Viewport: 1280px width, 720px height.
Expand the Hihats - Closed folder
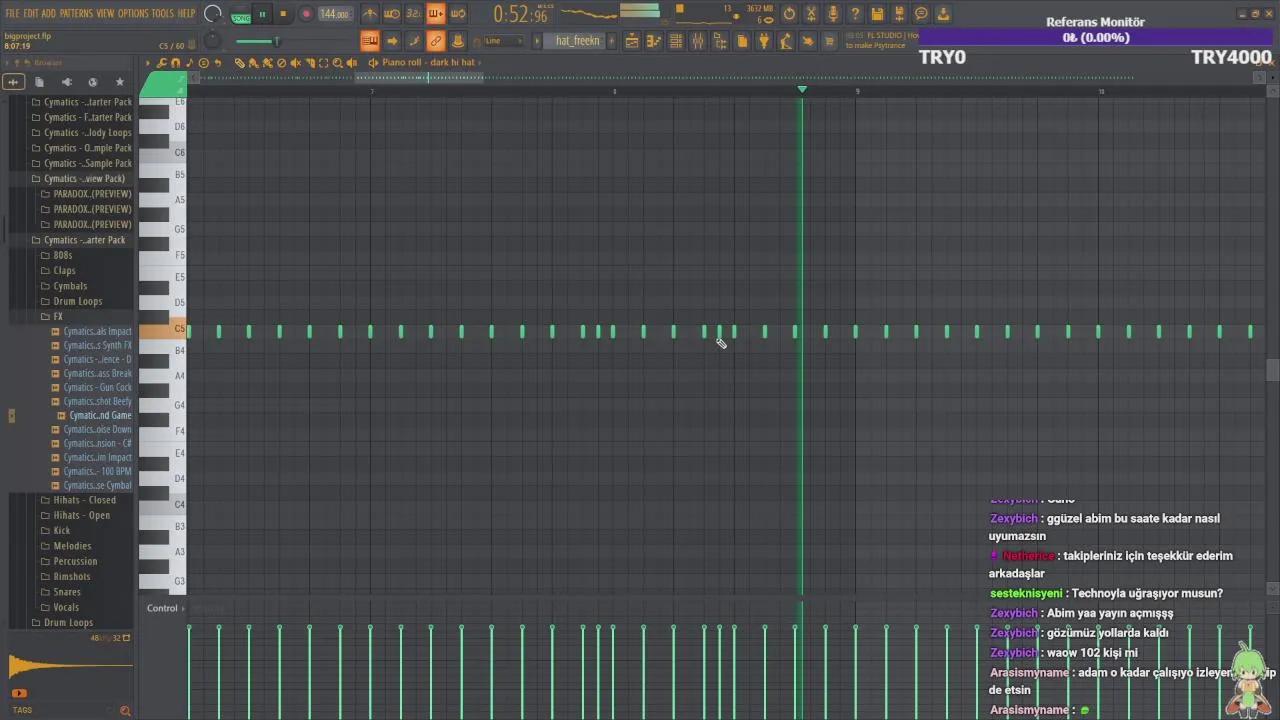pos(84,500)
